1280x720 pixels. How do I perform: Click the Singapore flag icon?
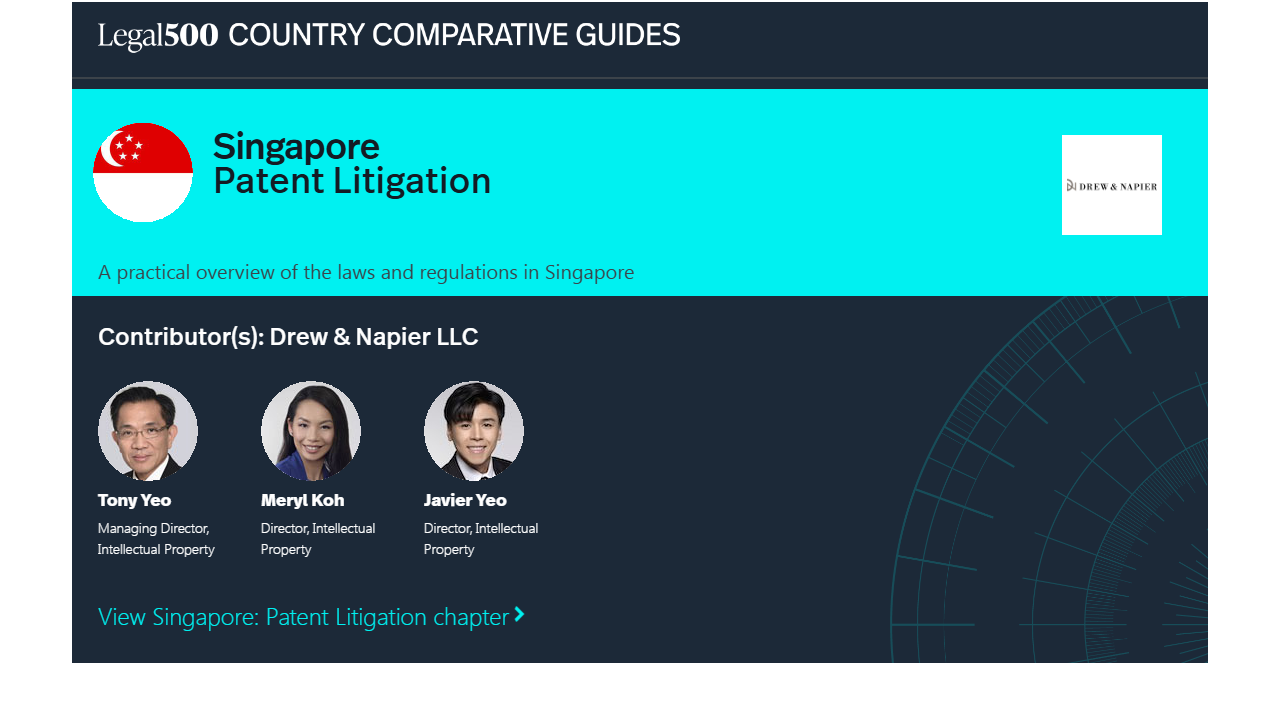pyautogui.click(x=143, y=172)
